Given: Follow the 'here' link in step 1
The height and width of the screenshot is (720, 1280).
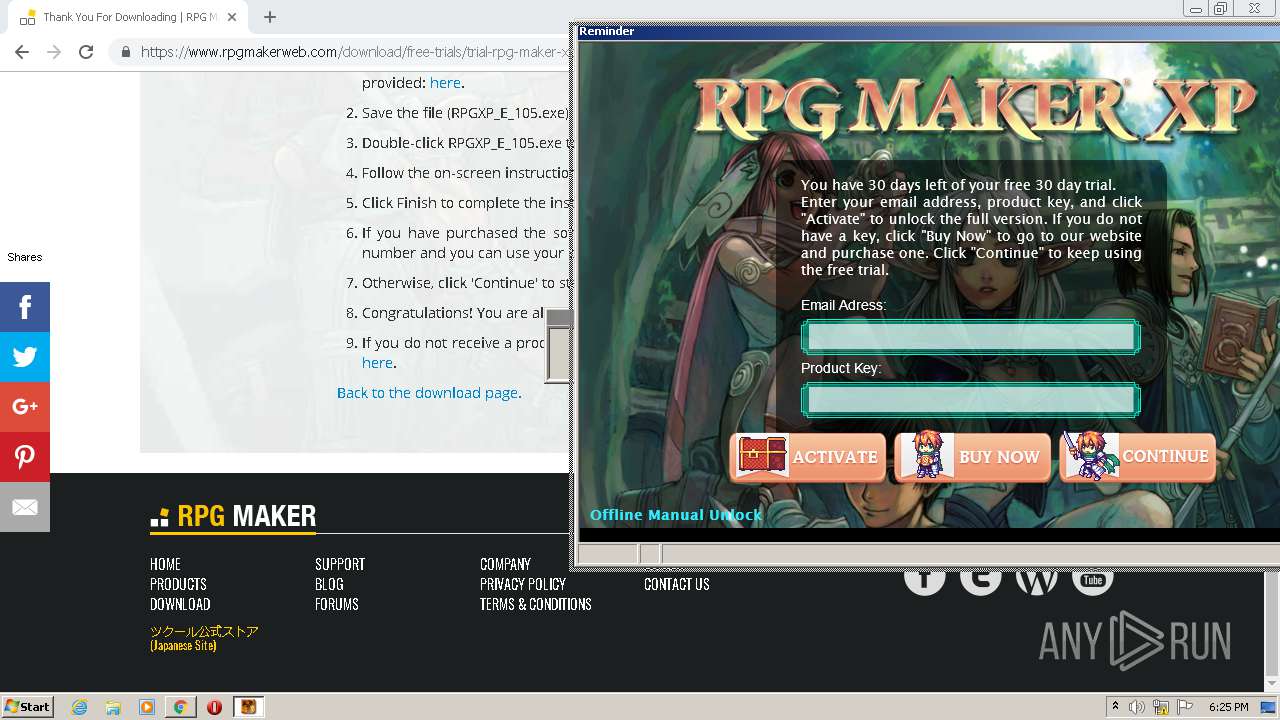Looking at the screenshot, I should [445, 83].
